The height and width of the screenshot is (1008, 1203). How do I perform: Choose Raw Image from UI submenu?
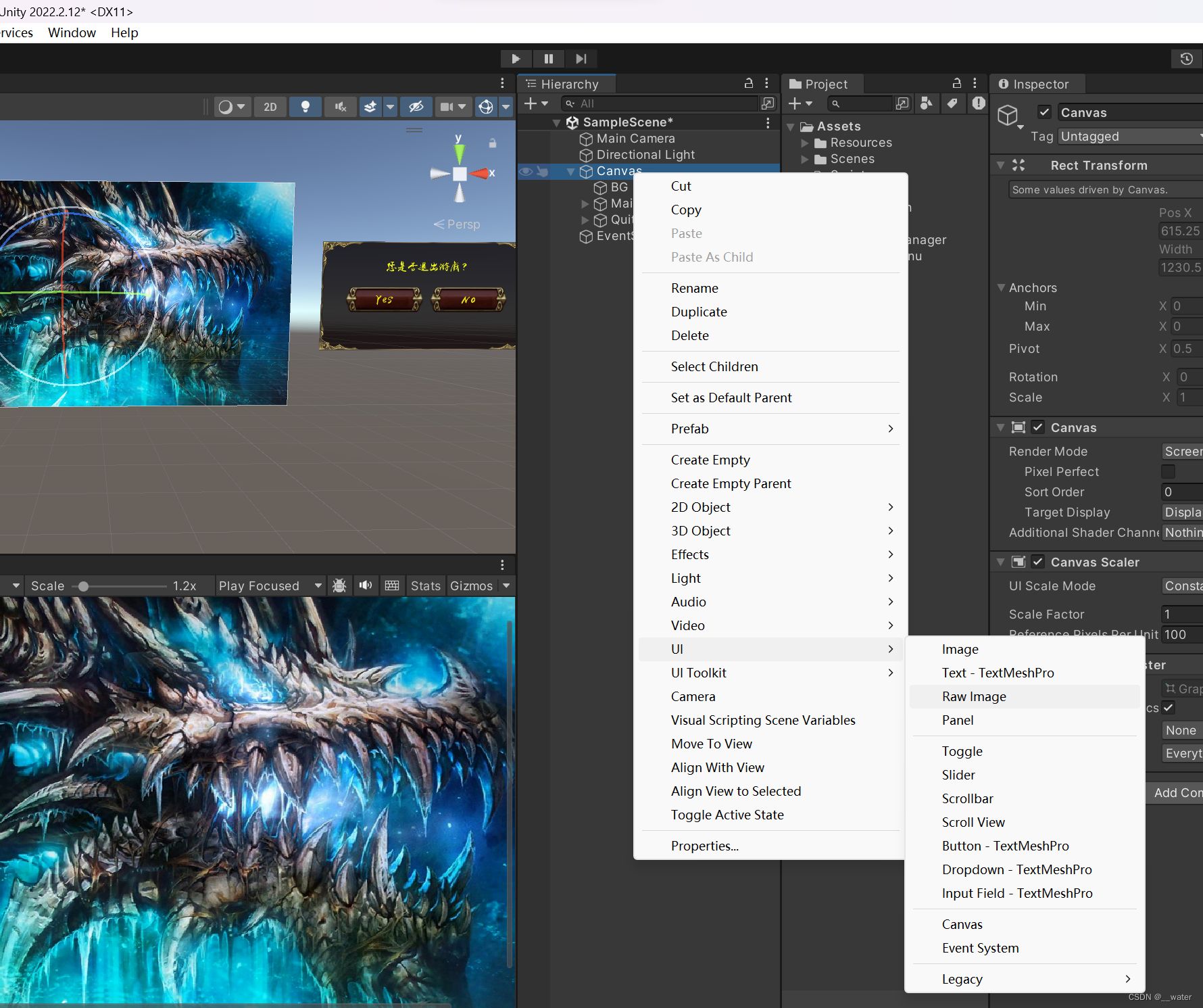pos(1024,696)
